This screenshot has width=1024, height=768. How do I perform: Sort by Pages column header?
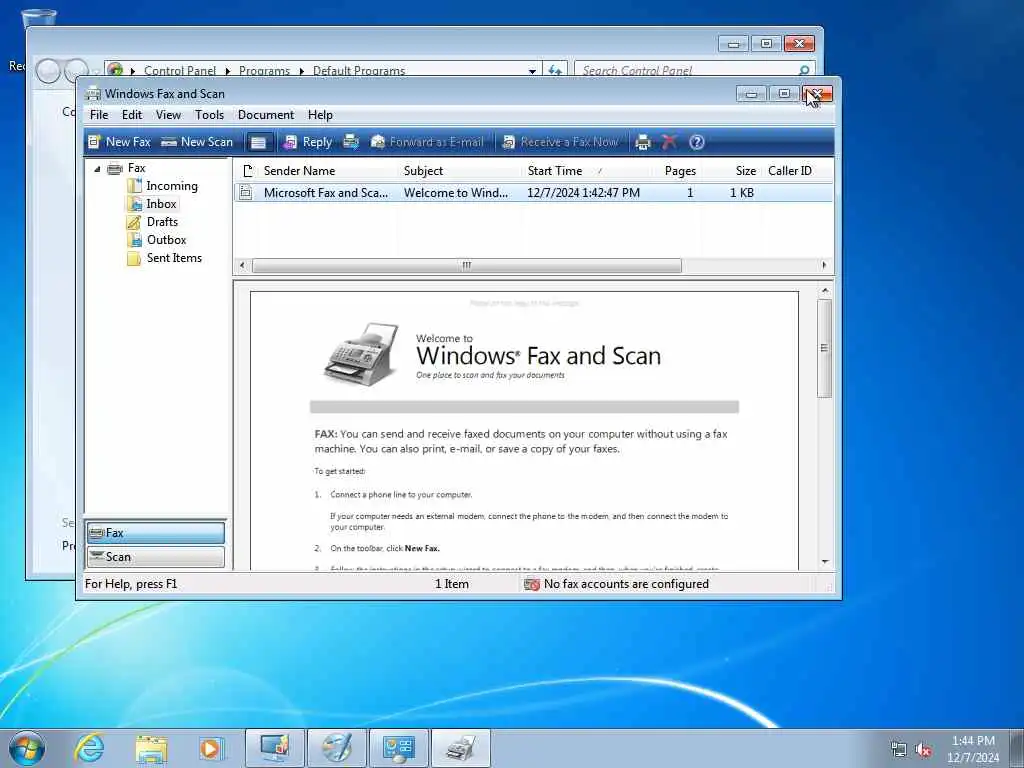[680, 171]
